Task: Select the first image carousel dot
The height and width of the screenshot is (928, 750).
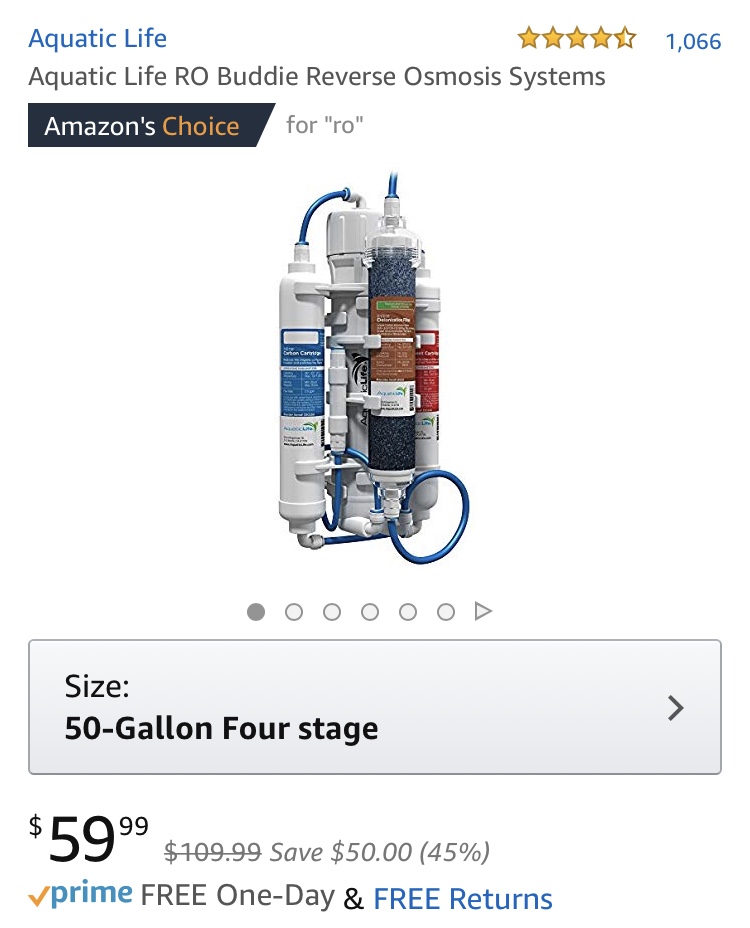Action: pyautogui.click(x=256, y=611)
